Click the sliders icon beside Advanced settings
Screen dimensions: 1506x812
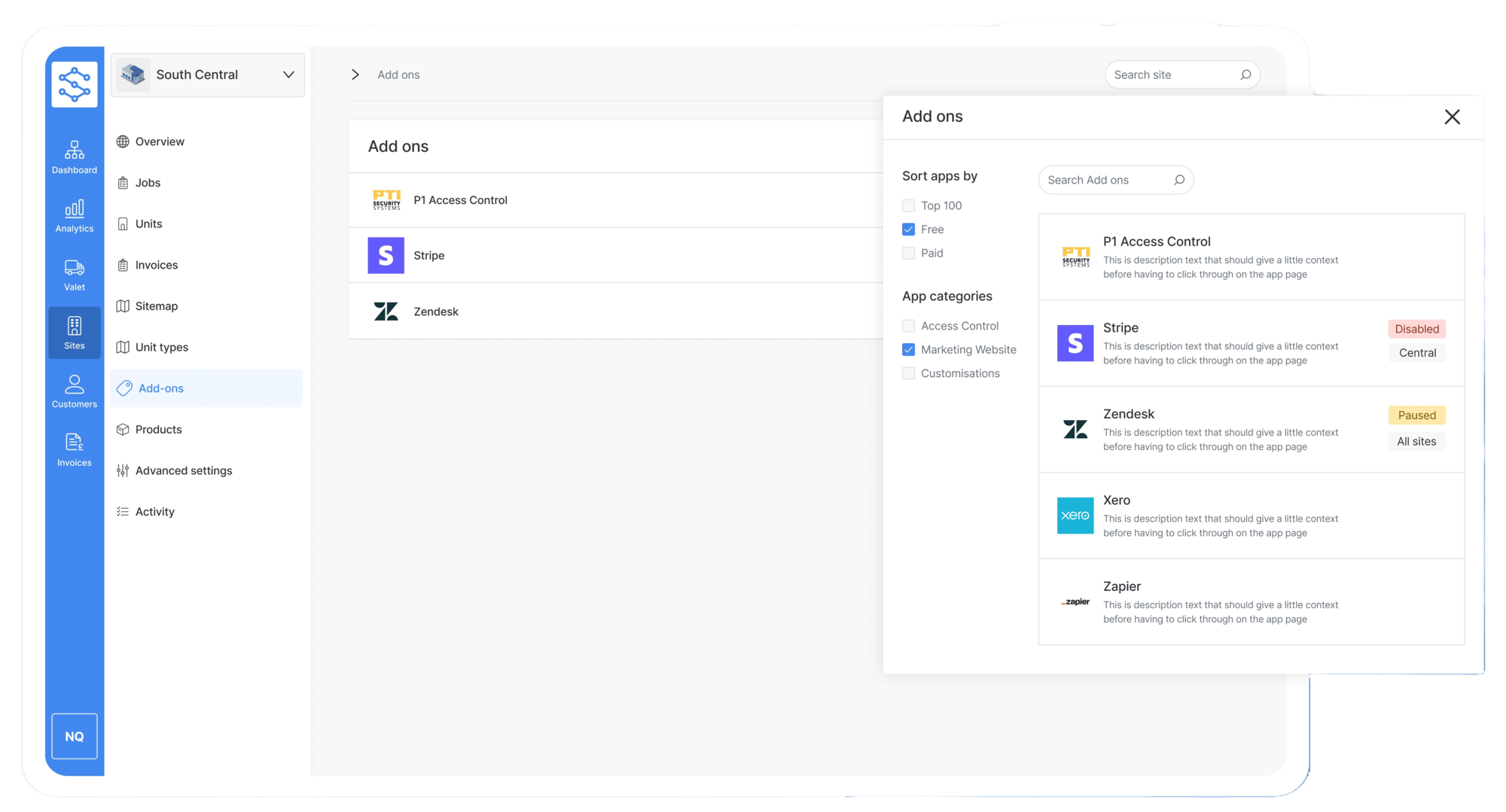[x=123, y=470]
